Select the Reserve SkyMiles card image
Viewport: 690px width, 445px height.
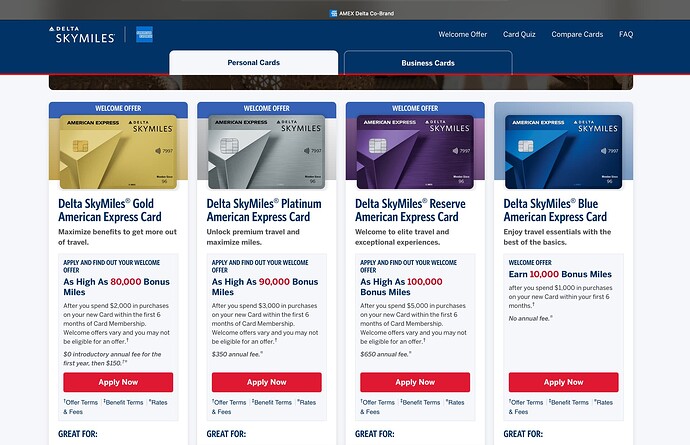tap(415, 152)
